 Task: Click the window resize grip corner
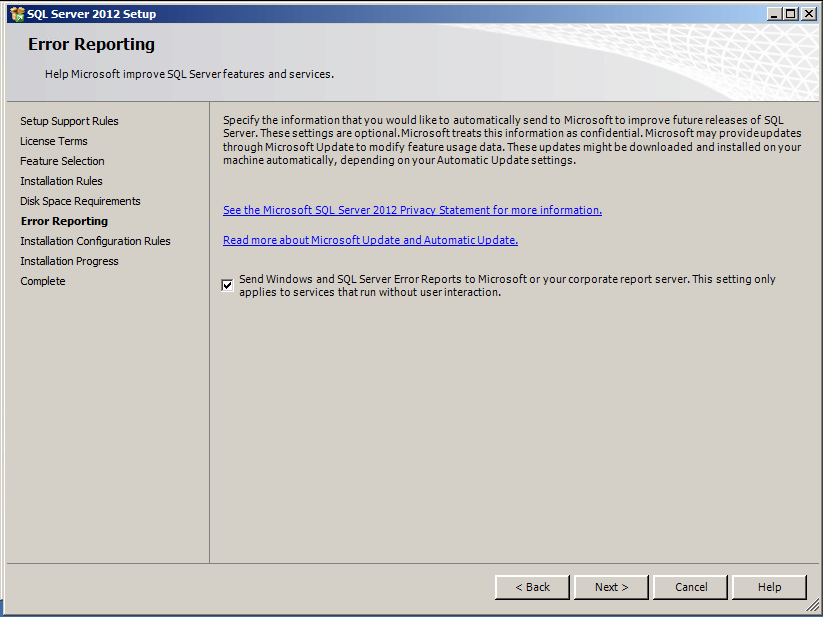pyautogui.click(x=811, y=606)
